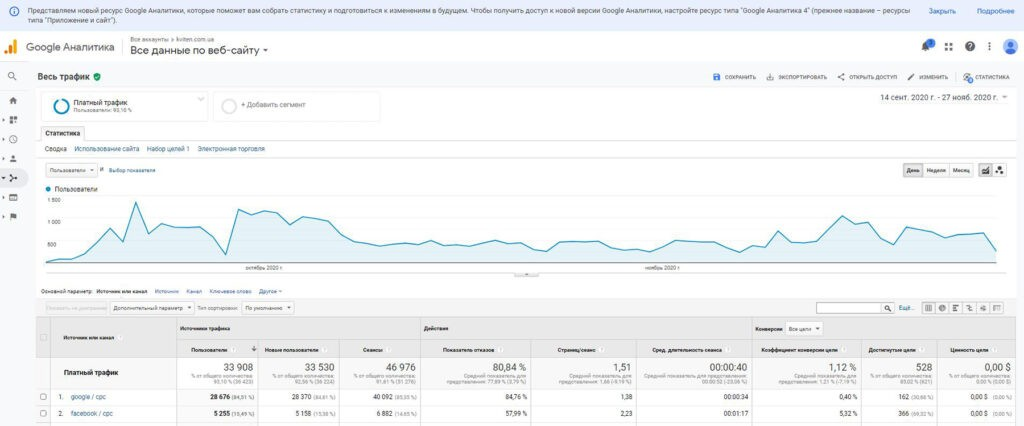The image size is (1024, 426).
Task: Go to Home in the sidebar
Action: point(13,101)
